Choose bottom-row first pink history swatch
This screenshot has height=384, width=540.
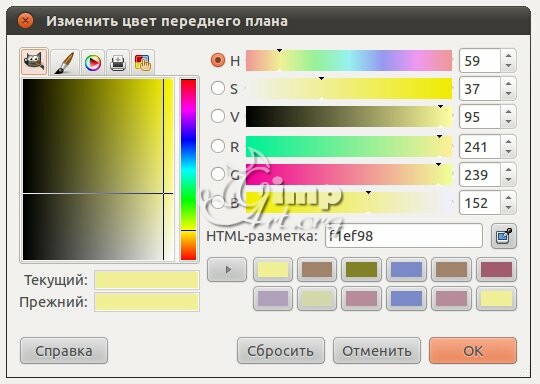362,299
